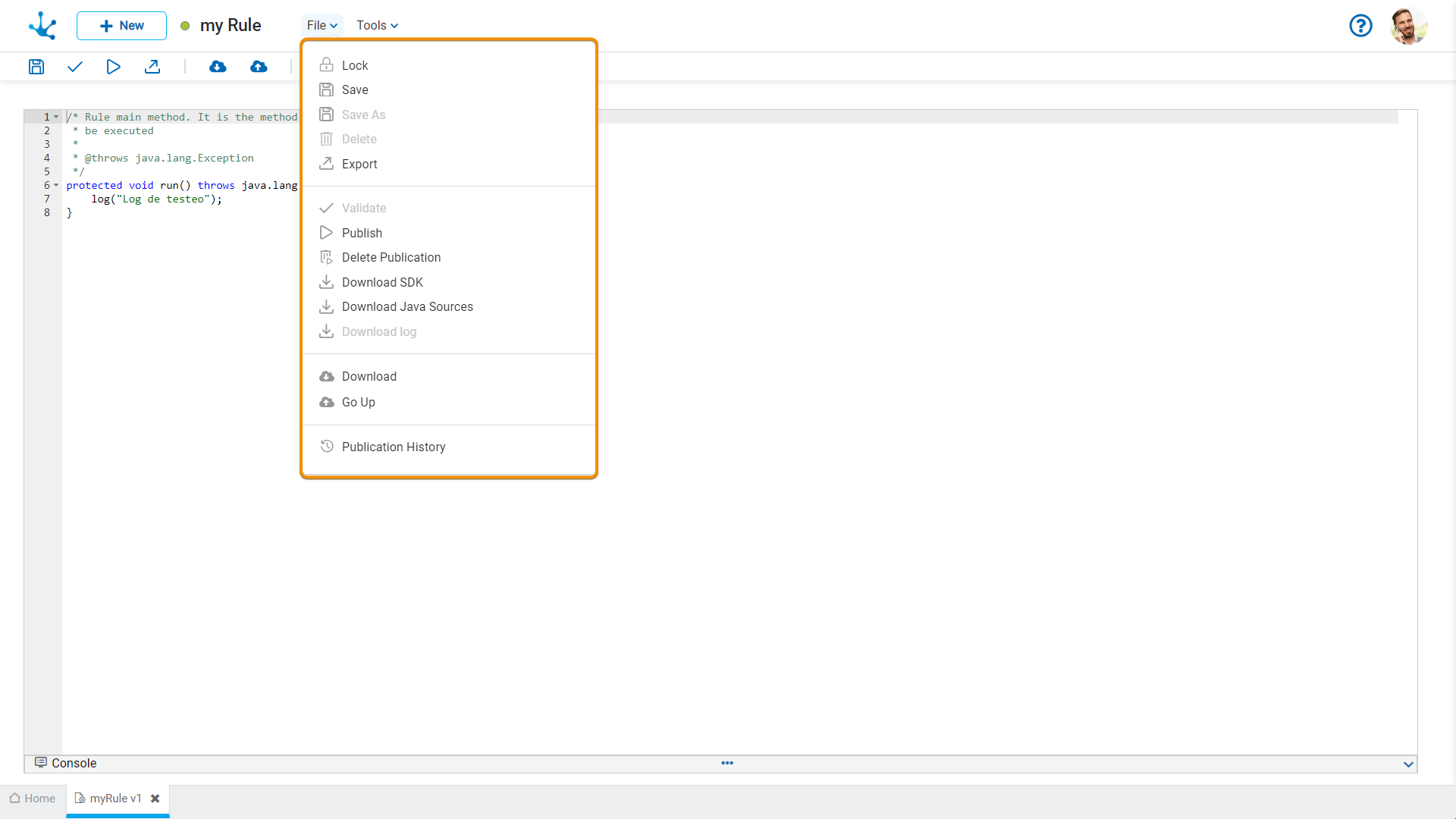The height and width of the screenshot is (819, 1456).
Task: Switch to the Home tab
Action: [33, 799]
